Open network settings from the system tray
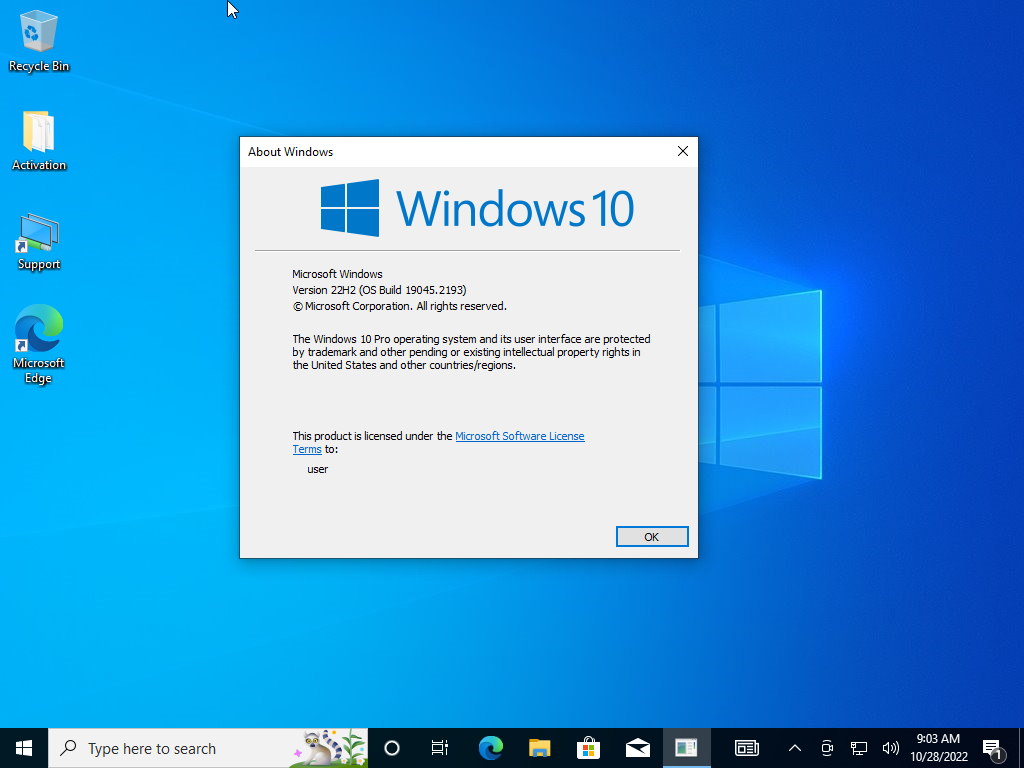Screen dimensions: 1024x768 click(858, 748)
